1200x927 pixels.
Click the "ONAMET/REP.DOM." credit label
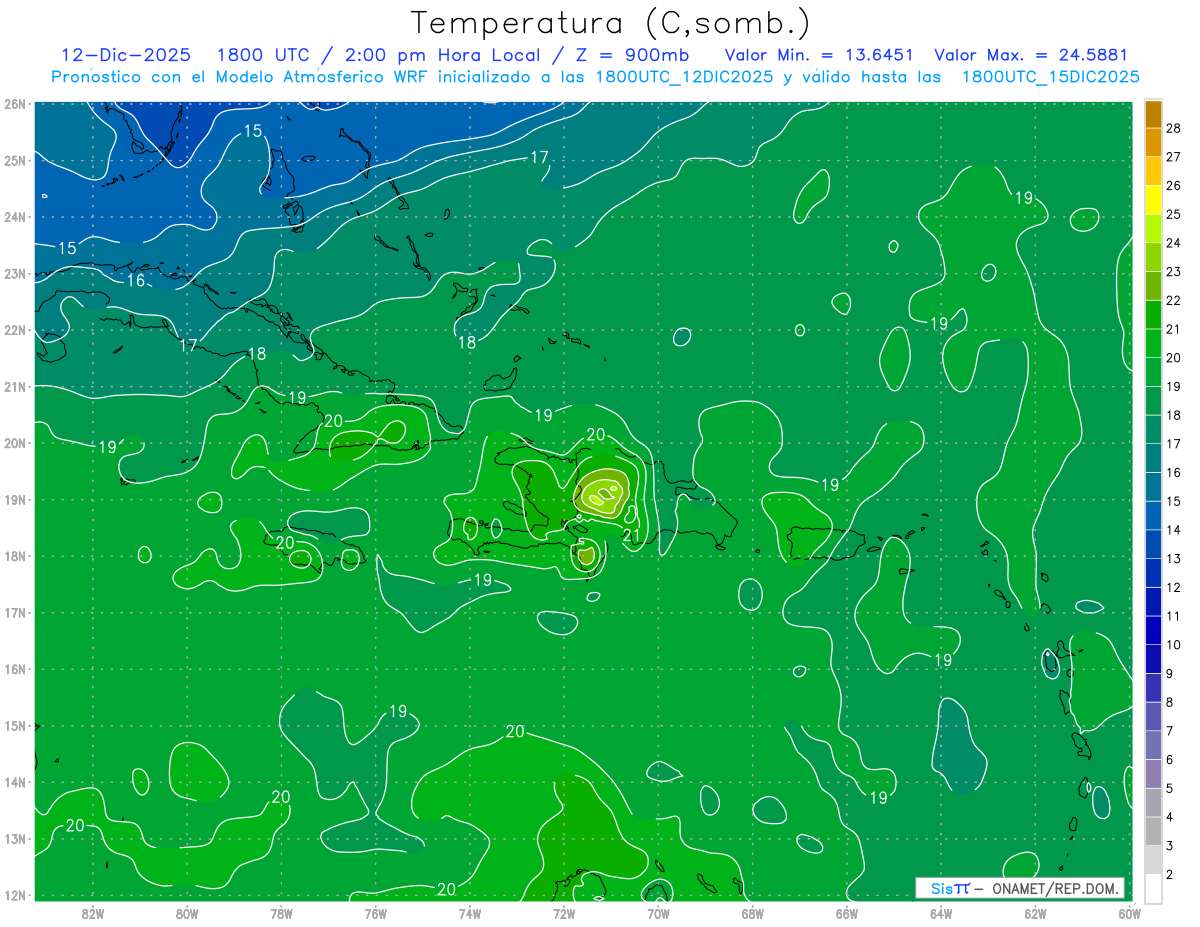click(1056, 888)
